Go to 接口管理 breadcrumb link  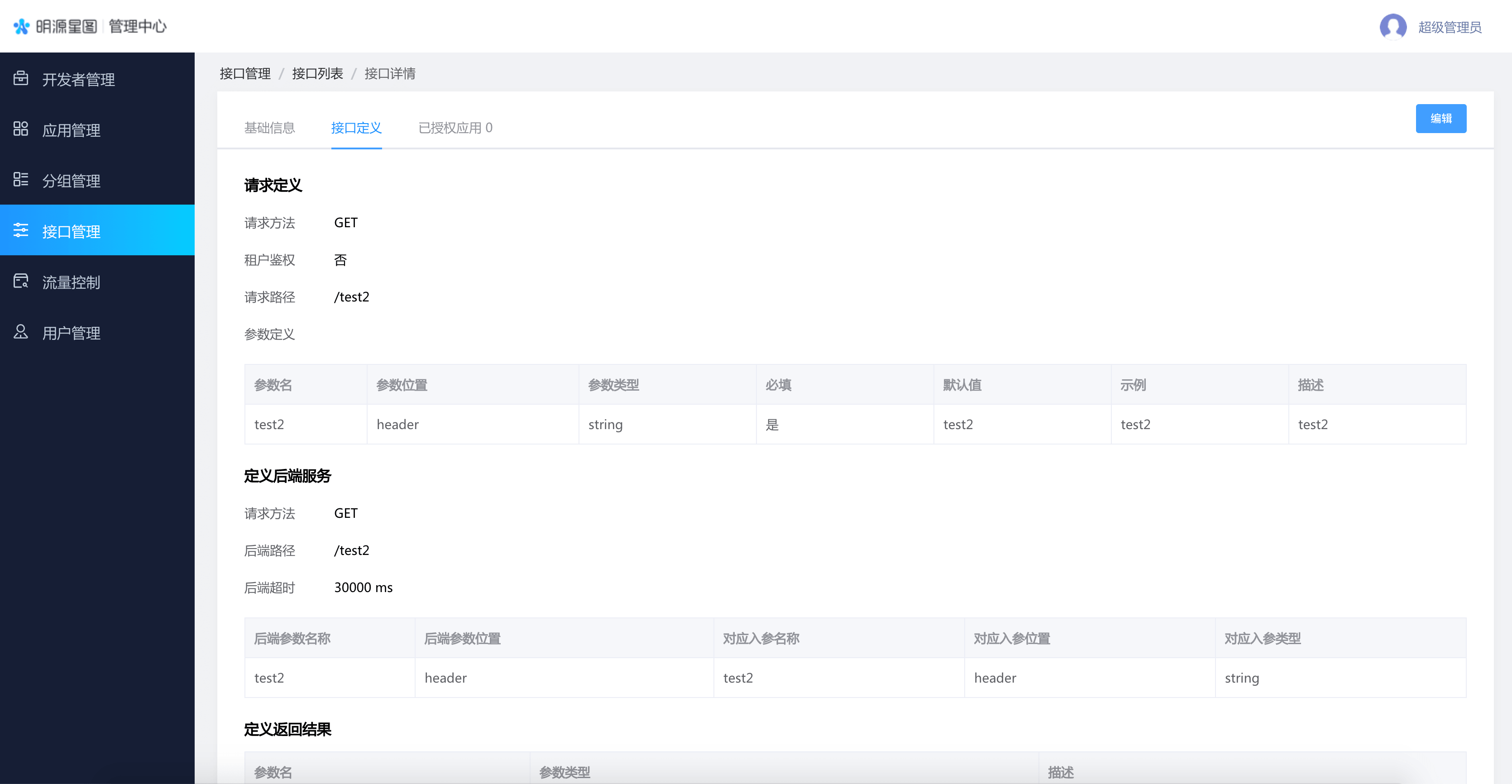pos(245,73)
